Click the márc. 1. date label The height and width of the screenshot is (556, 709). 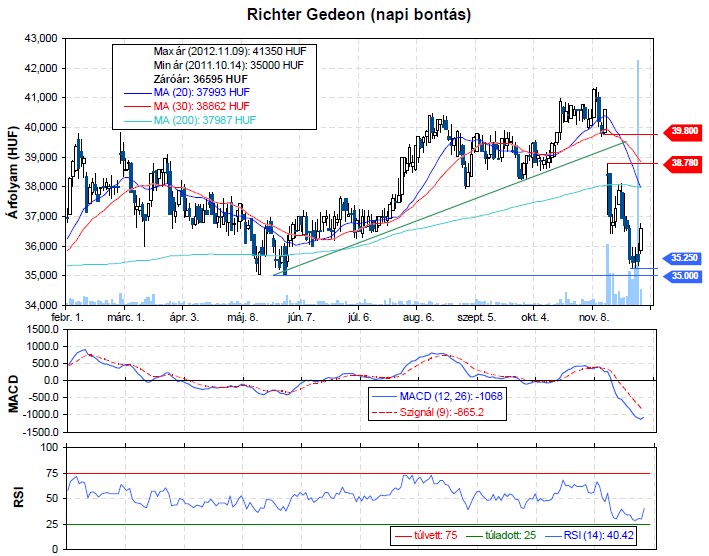[x=126, y=317]
